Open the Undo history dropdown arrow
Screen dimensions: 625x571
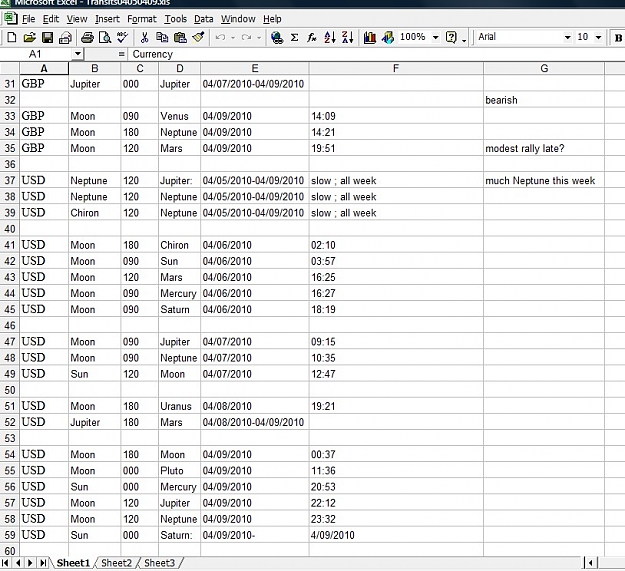233,38
